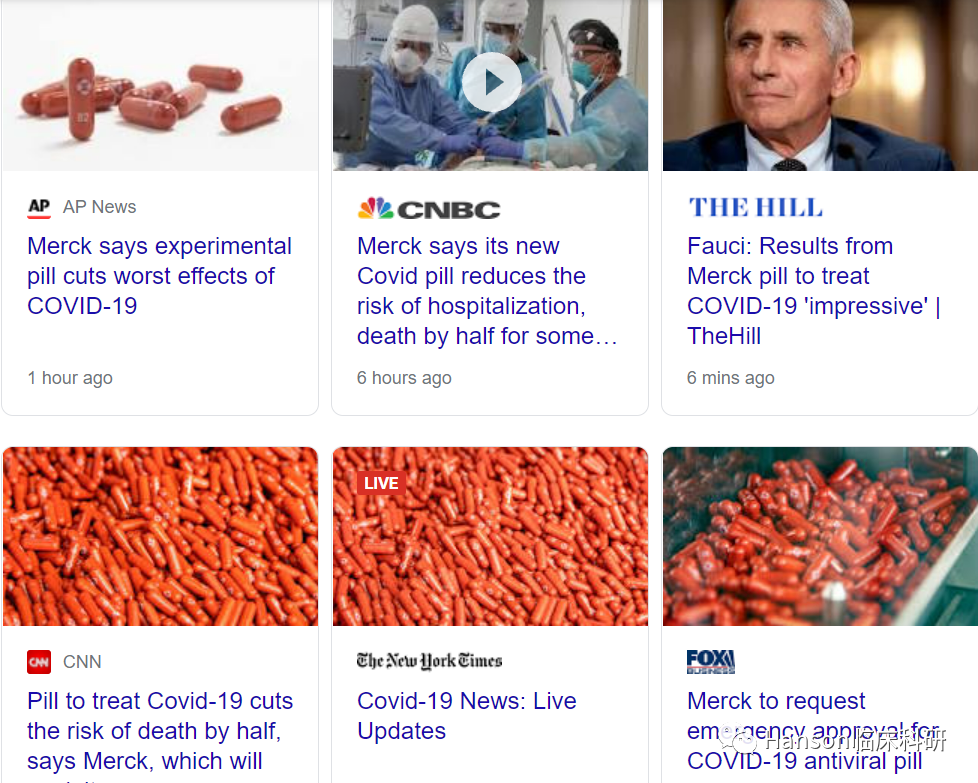
Task: Open Covid-19 News: Live Updates link
Action: point(466,716)
